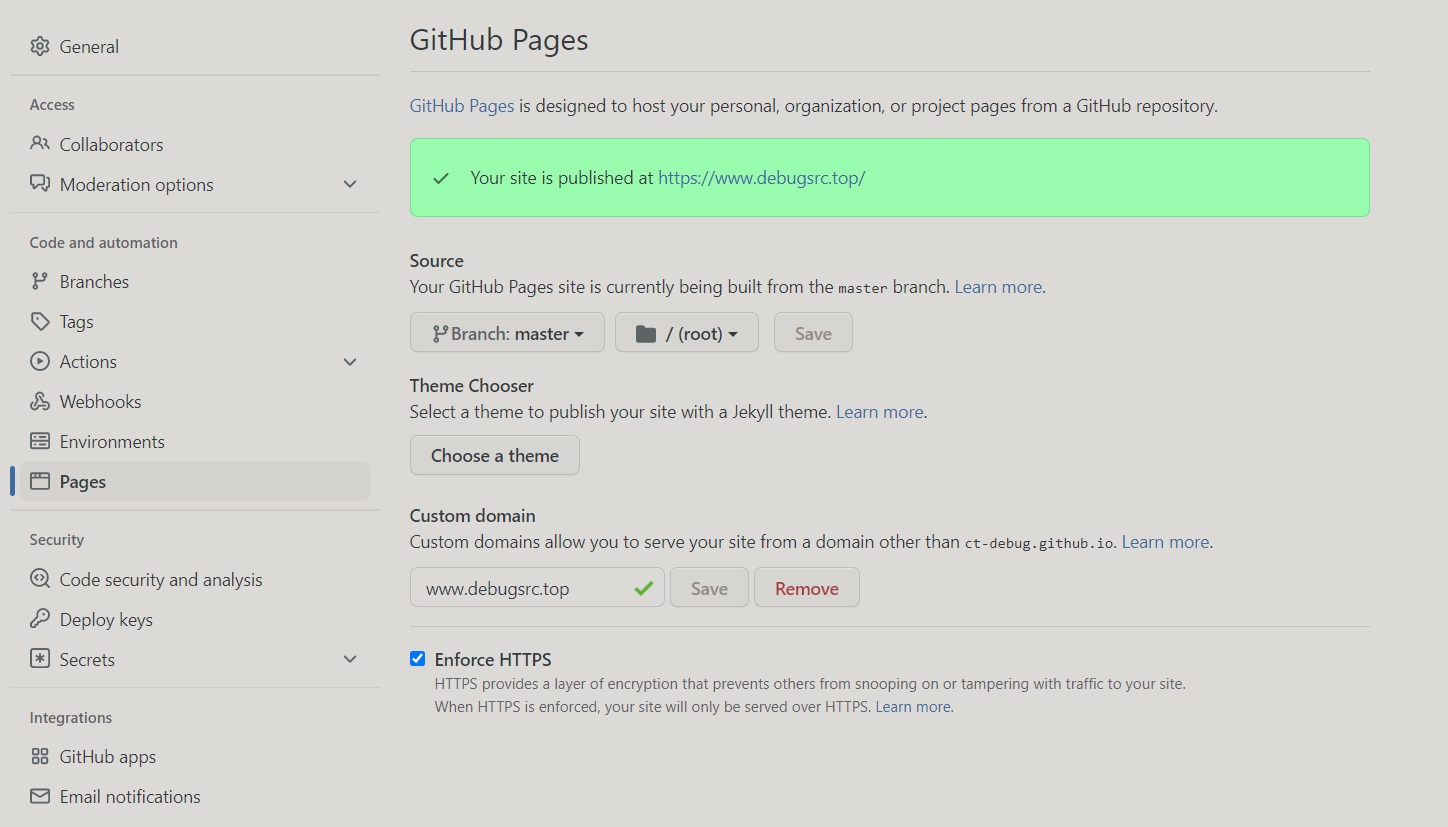Uncheck the Enforce HTTPS checkbox
The image size is (1448, 827).
point(418,659)
